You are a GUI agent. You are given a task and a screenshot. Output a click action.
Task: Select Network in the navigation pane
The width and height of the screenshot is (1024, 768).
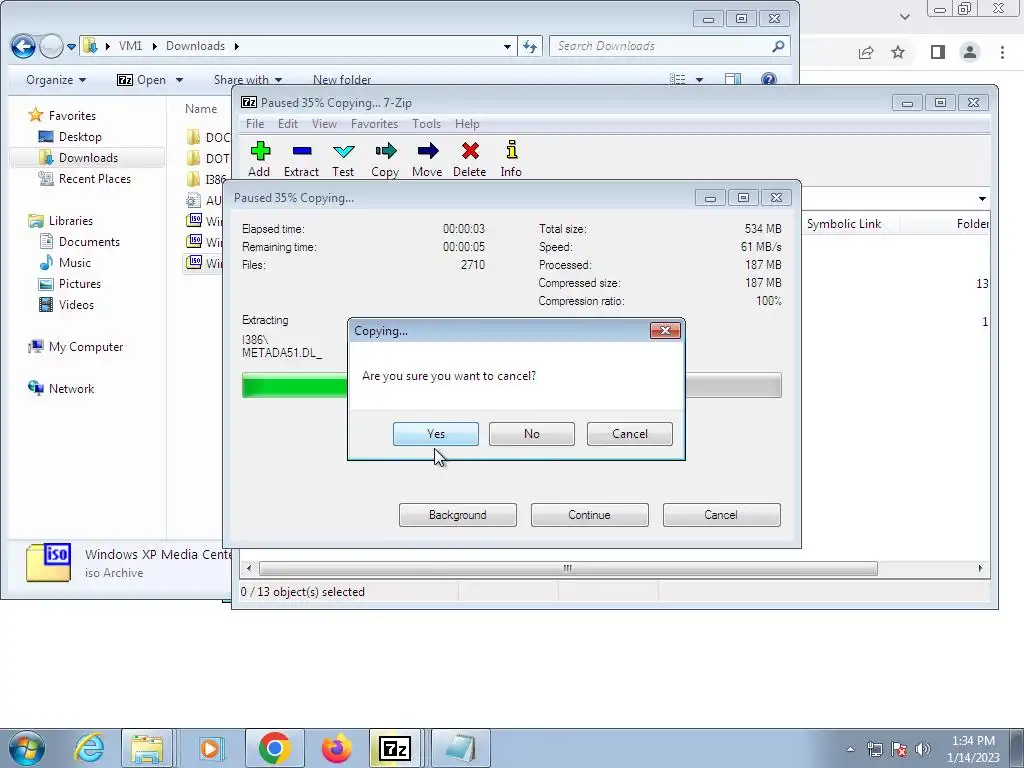[x=61, y=389]
